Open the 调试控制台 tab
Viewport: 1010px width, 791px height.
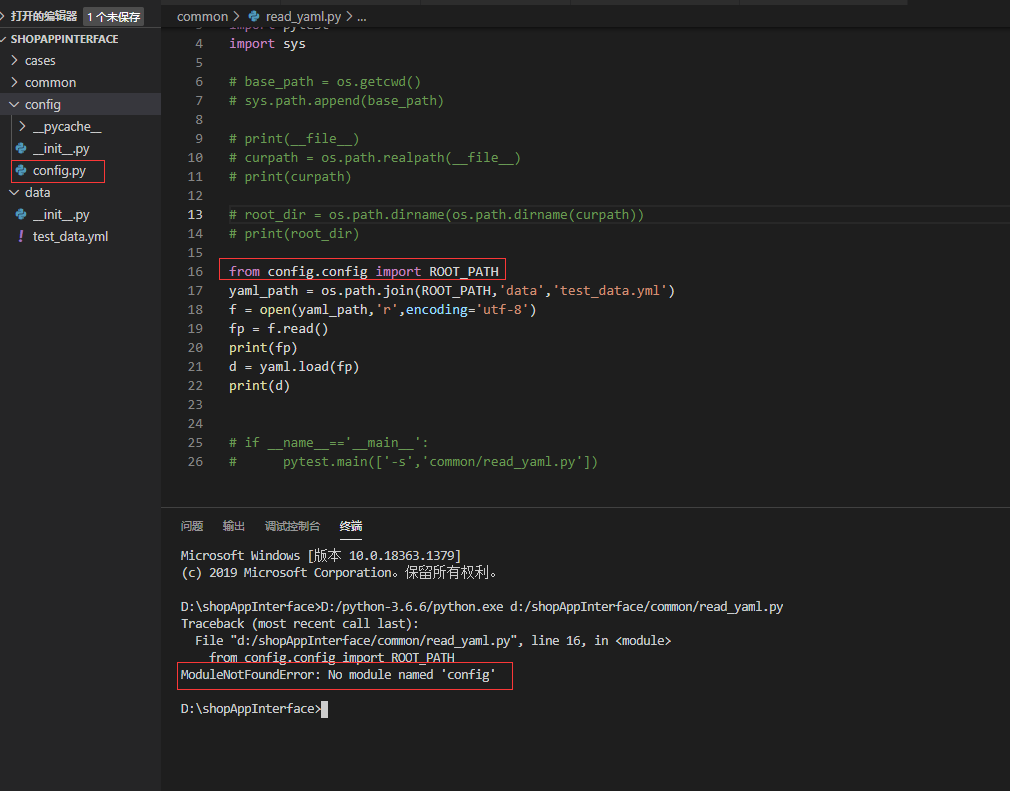coord(294,526)
